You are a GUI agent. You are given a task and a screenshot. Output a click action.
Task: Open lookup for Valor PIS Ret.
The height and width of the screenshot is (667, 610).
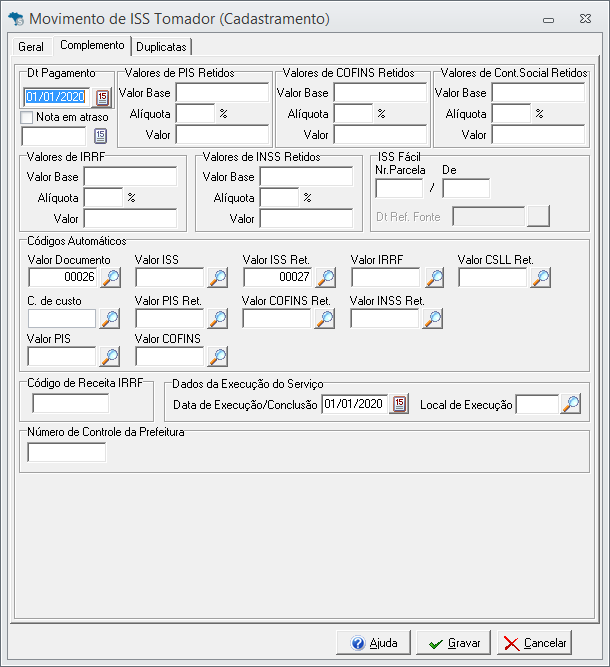(x=218, y=319)
